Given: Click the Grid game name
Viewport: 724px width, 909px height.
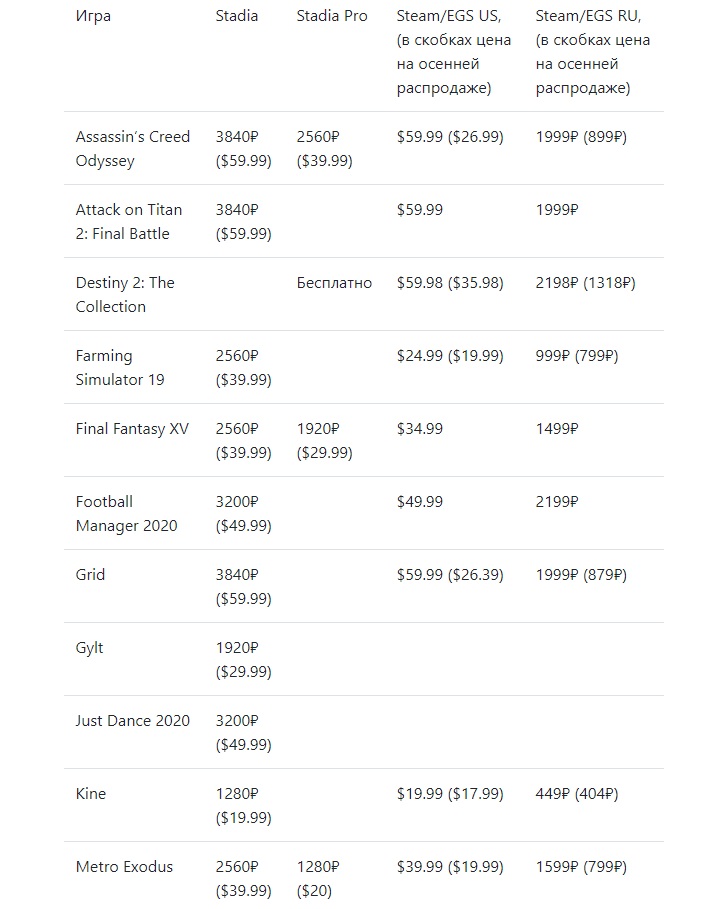Looking at the screenshot, I should (x=90, y=575).
